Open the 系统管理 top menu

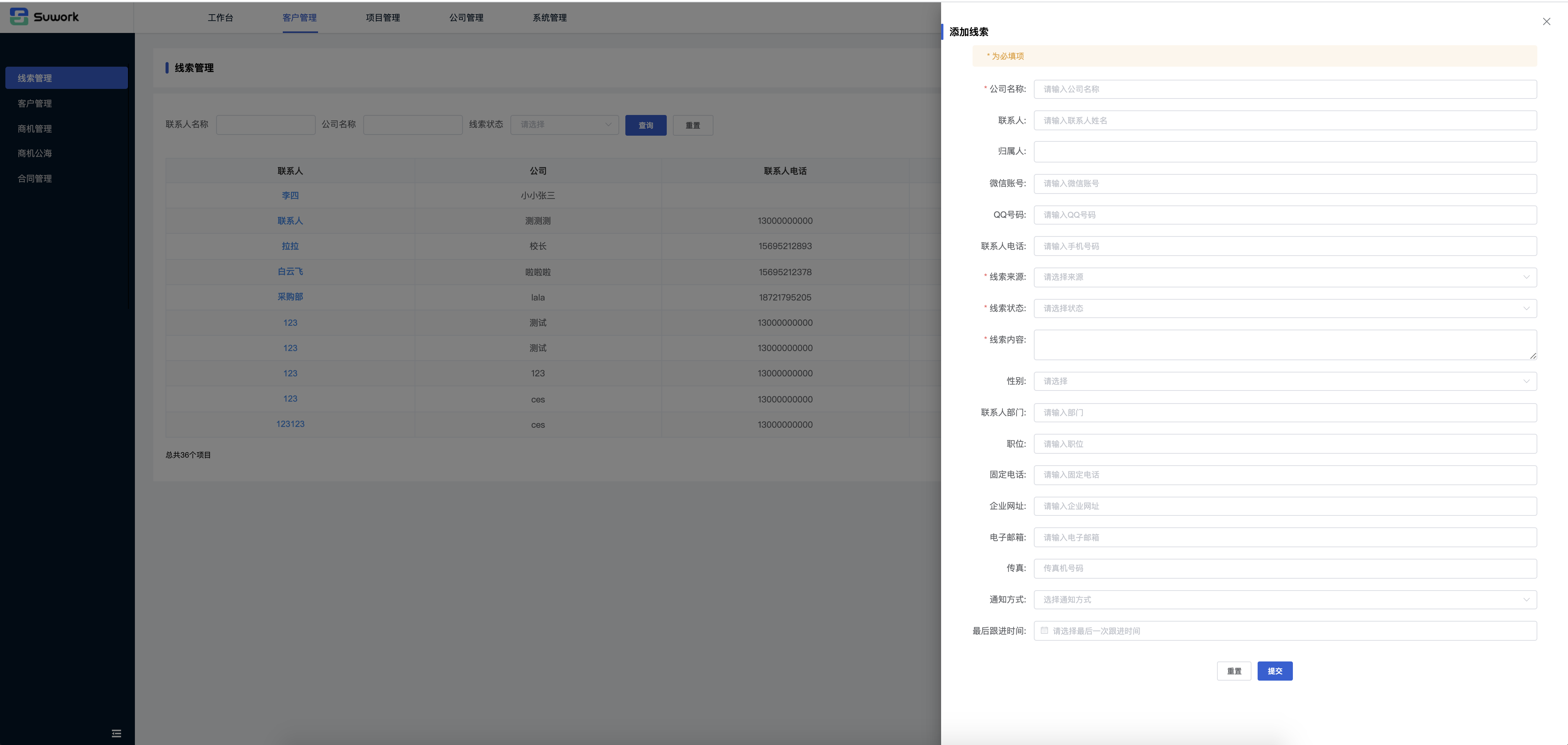[549, 18]
